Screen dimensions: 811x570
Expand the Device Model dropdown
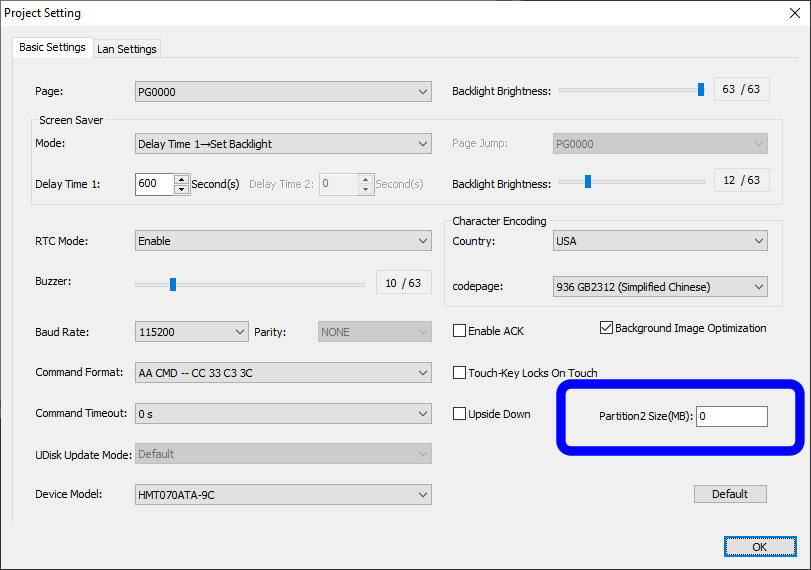[x=283, y=494]
